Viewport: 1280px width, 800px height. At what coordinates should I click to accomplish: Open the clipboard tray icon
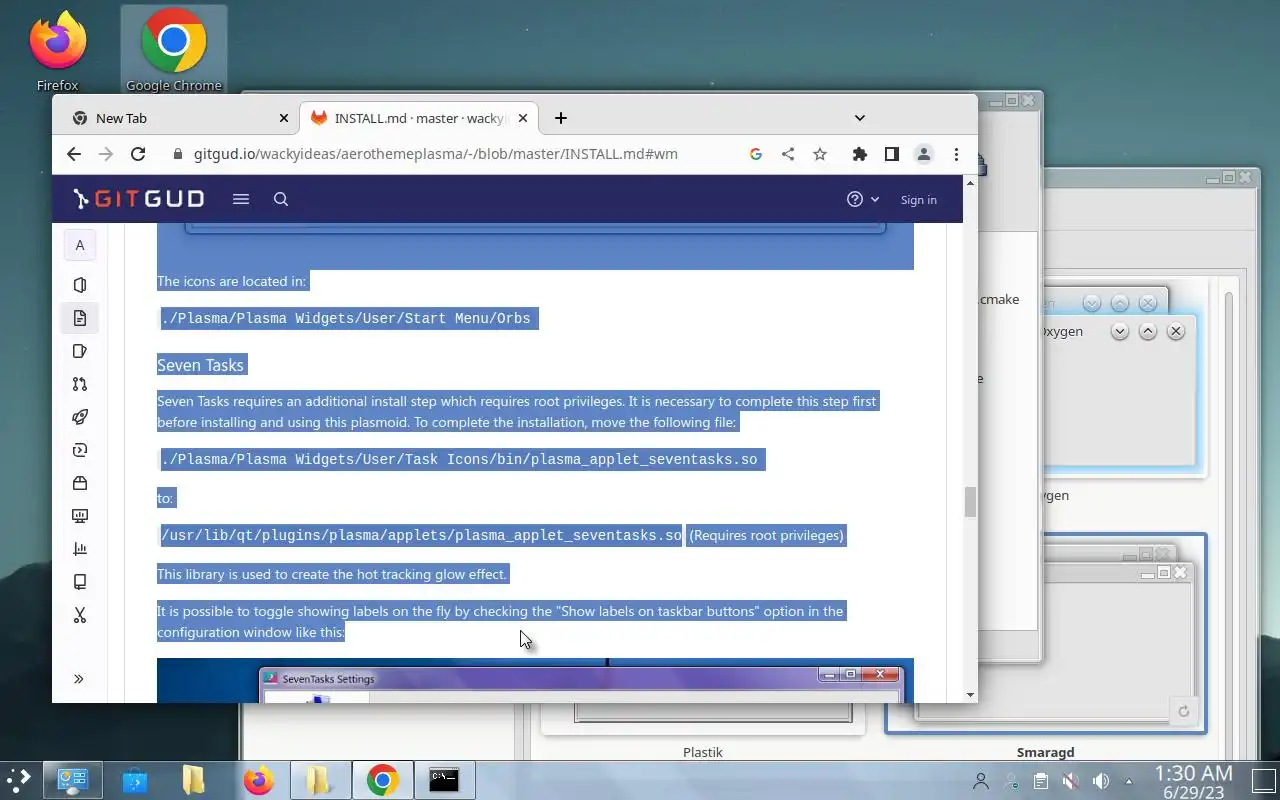pos(1040,781)
